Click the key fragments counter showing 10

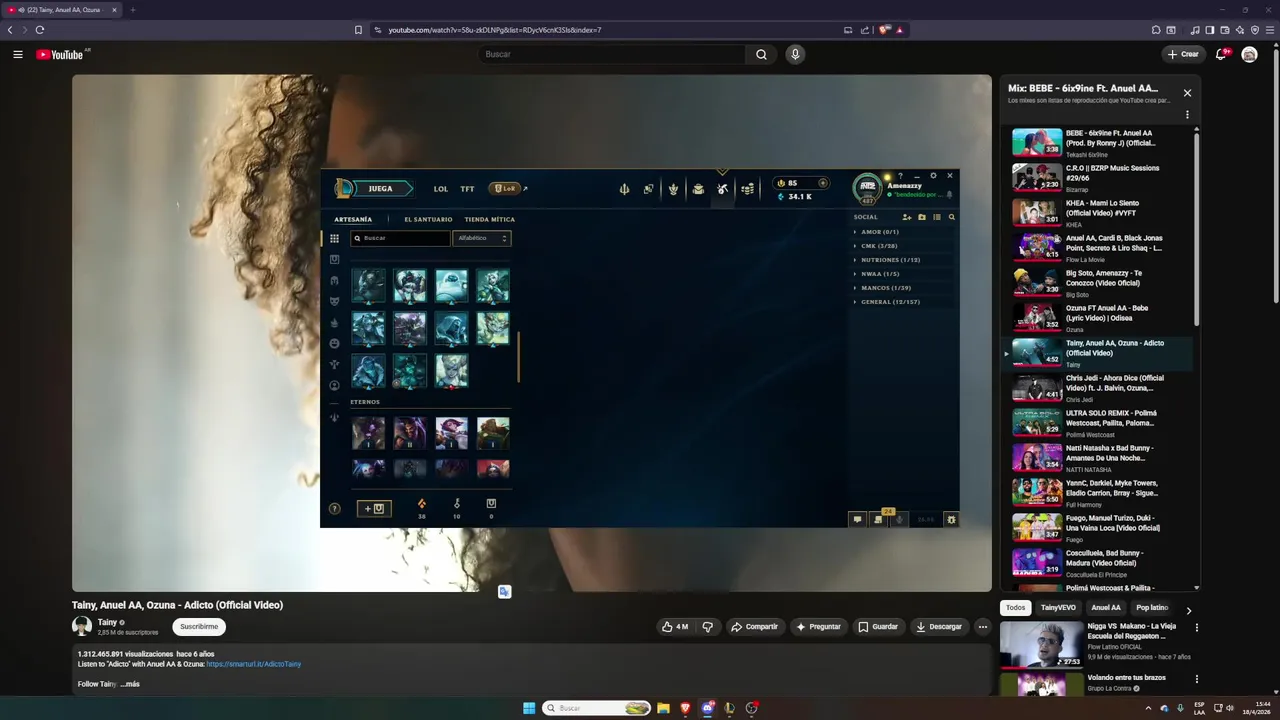tap(457, 508)
